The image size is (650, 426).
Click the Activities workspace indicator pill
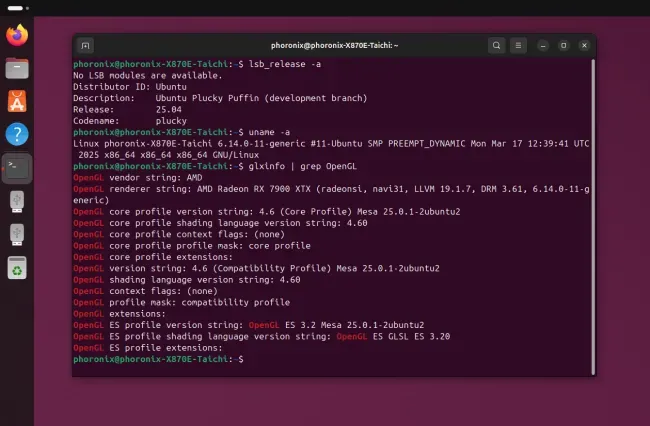[15, 8]
